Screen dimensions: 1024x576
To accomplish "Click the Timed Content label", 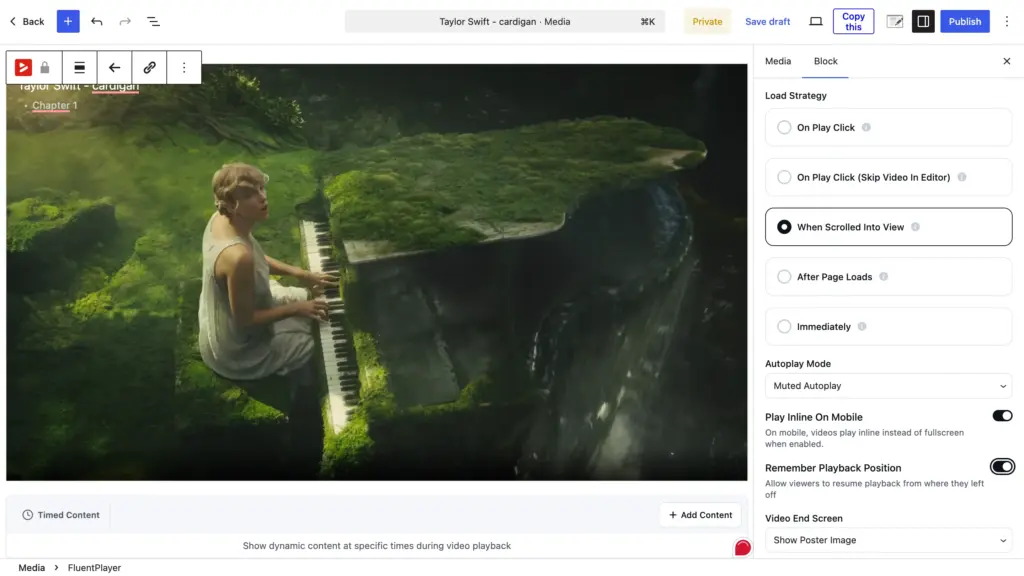I will (69, 515).
